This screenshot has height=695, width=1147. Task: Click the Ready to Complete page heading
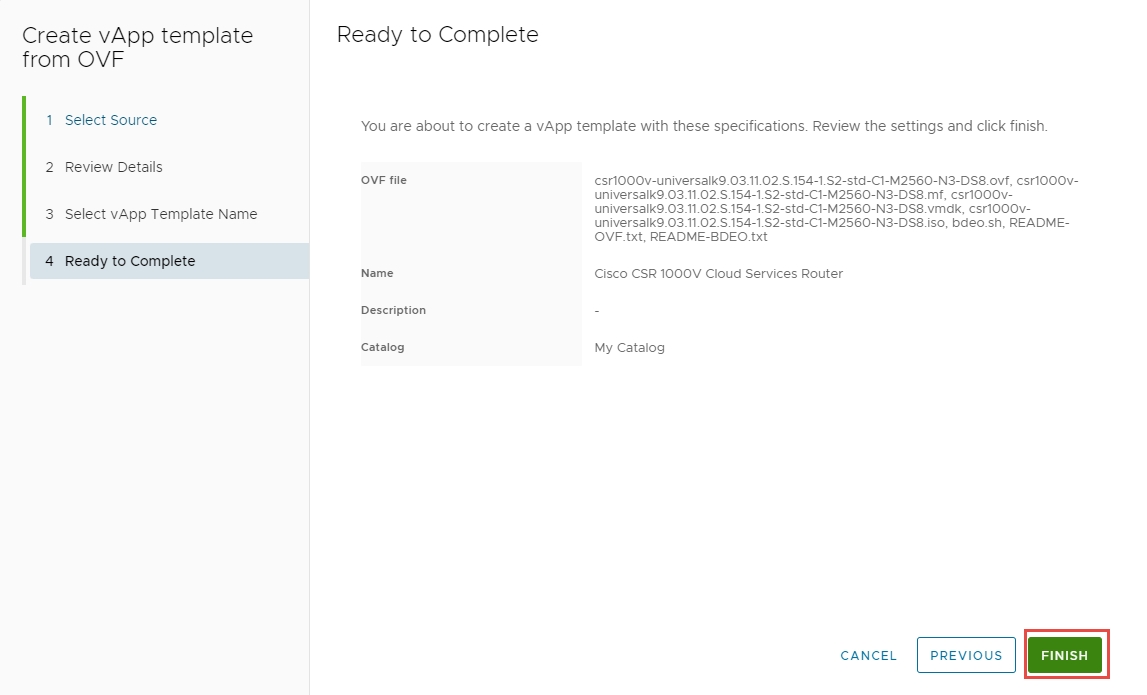[437, 35]
